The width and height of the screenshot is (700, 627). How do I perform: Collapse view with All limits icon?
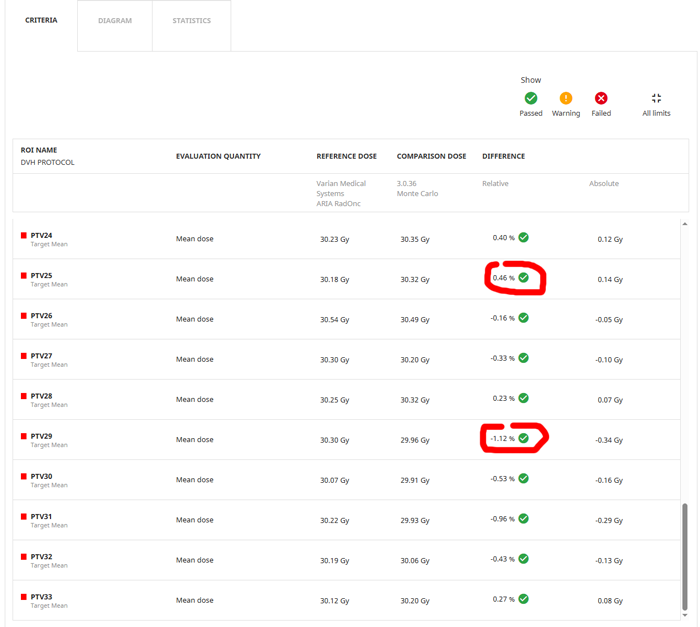point(656,98)
